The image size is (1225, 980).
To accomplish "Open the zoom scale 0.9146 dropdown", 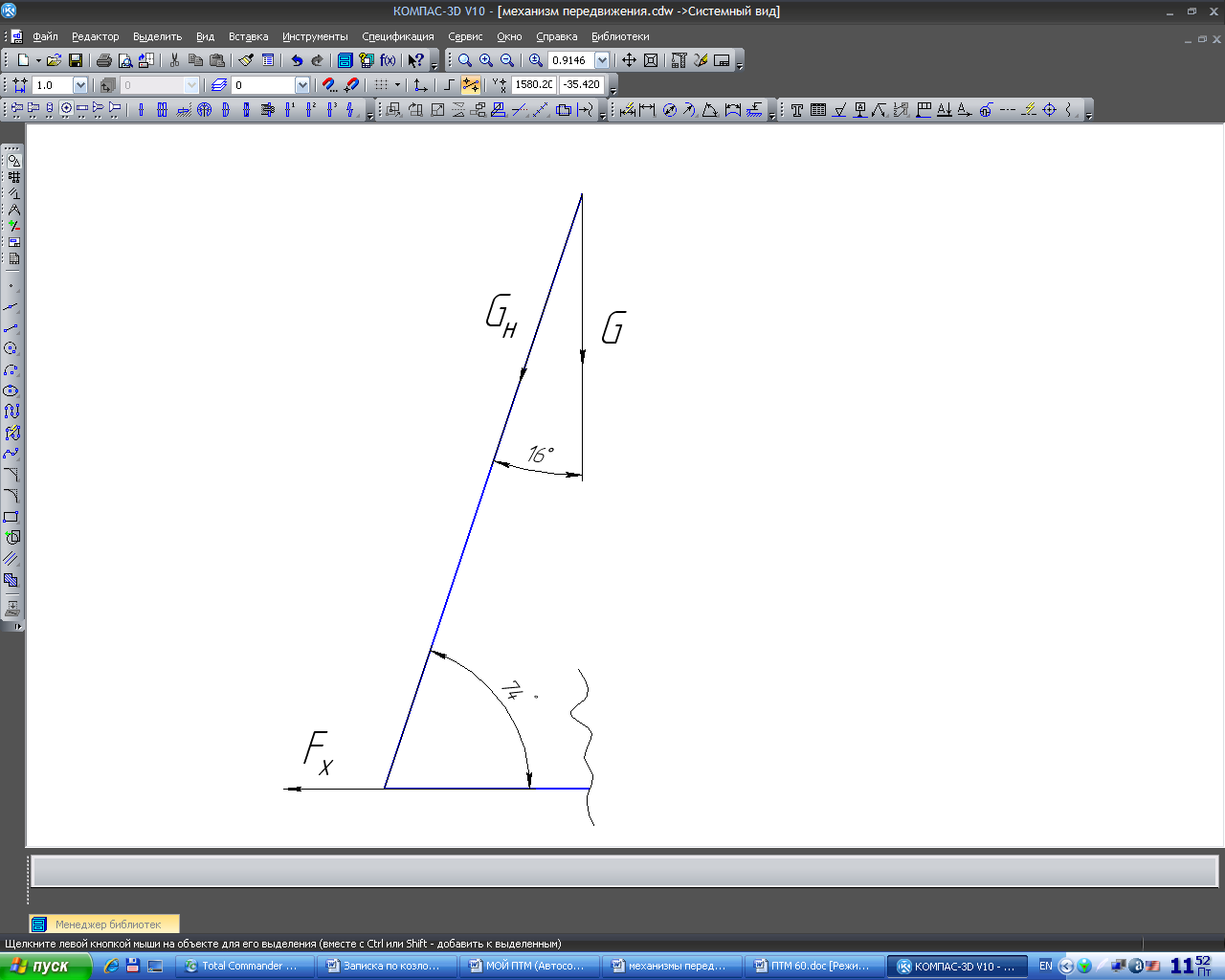I will [602, 60].
